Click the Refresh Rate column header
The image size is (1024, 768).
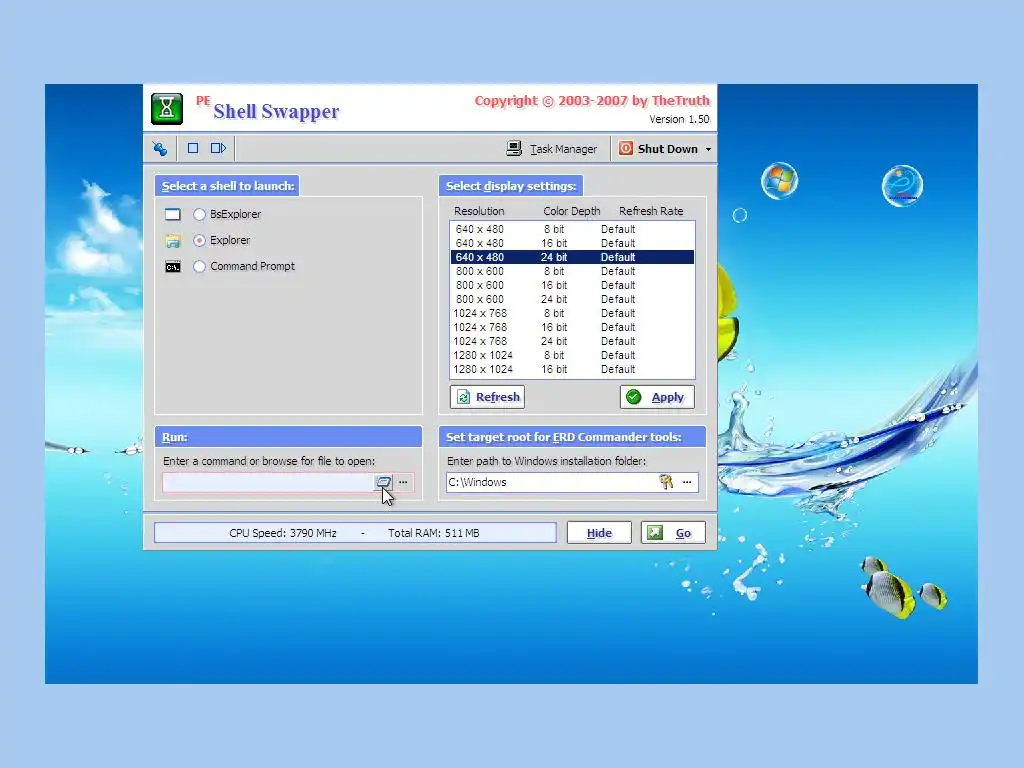tap(651, 211)
